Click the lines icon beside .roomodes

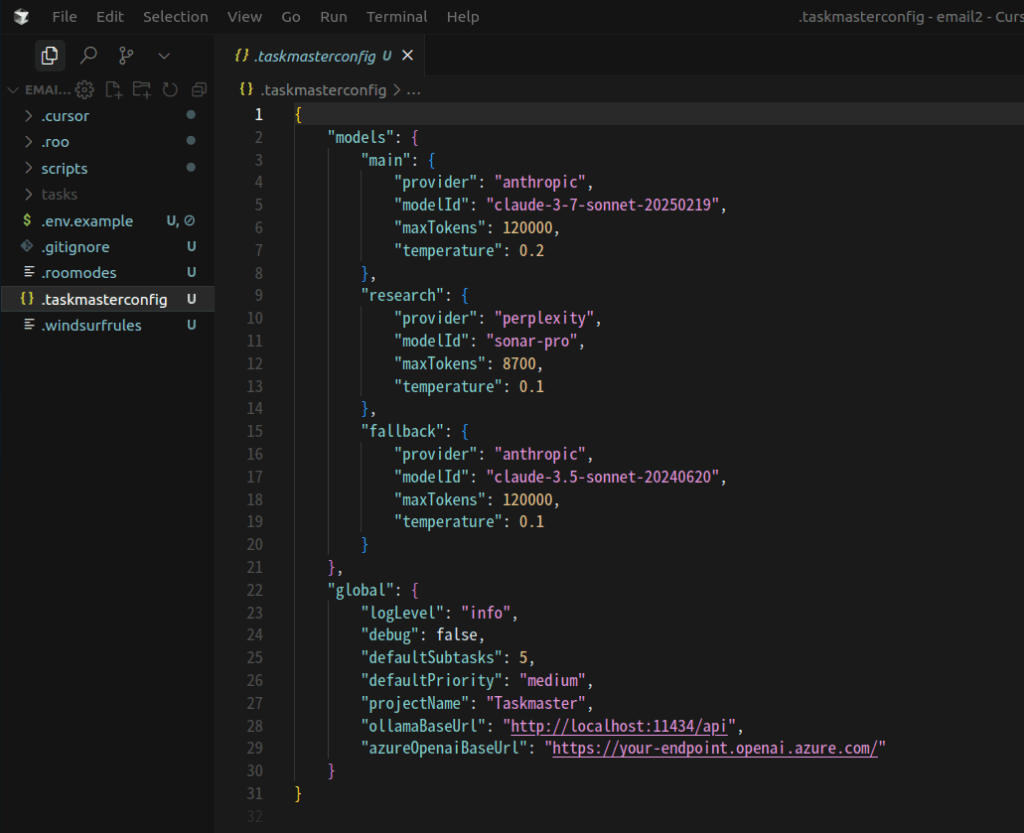click(29, 272)
